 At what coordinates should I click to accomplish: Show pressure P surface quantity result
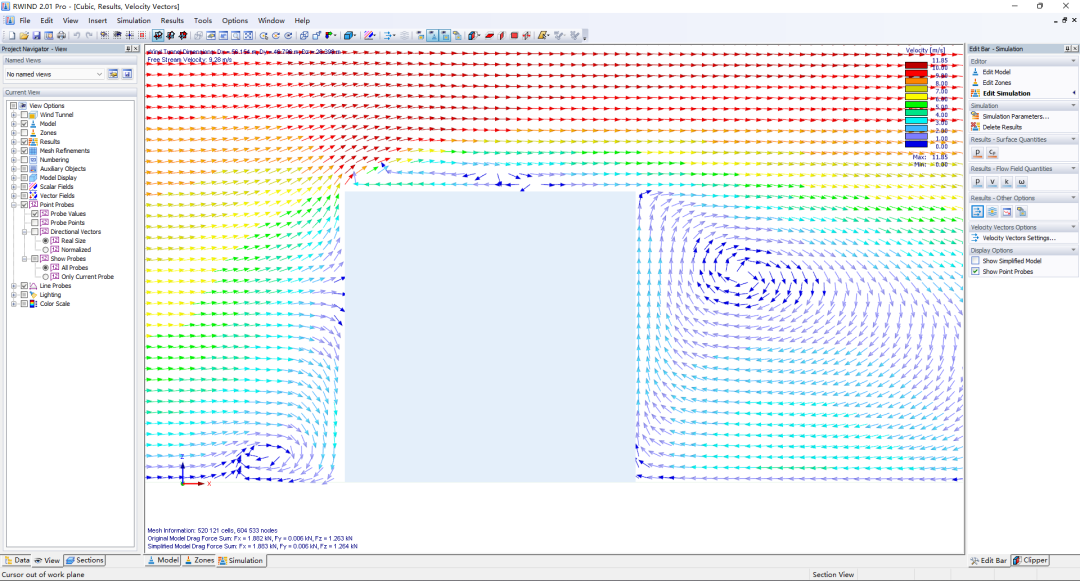pyautogui.click(x=977, y=153)
